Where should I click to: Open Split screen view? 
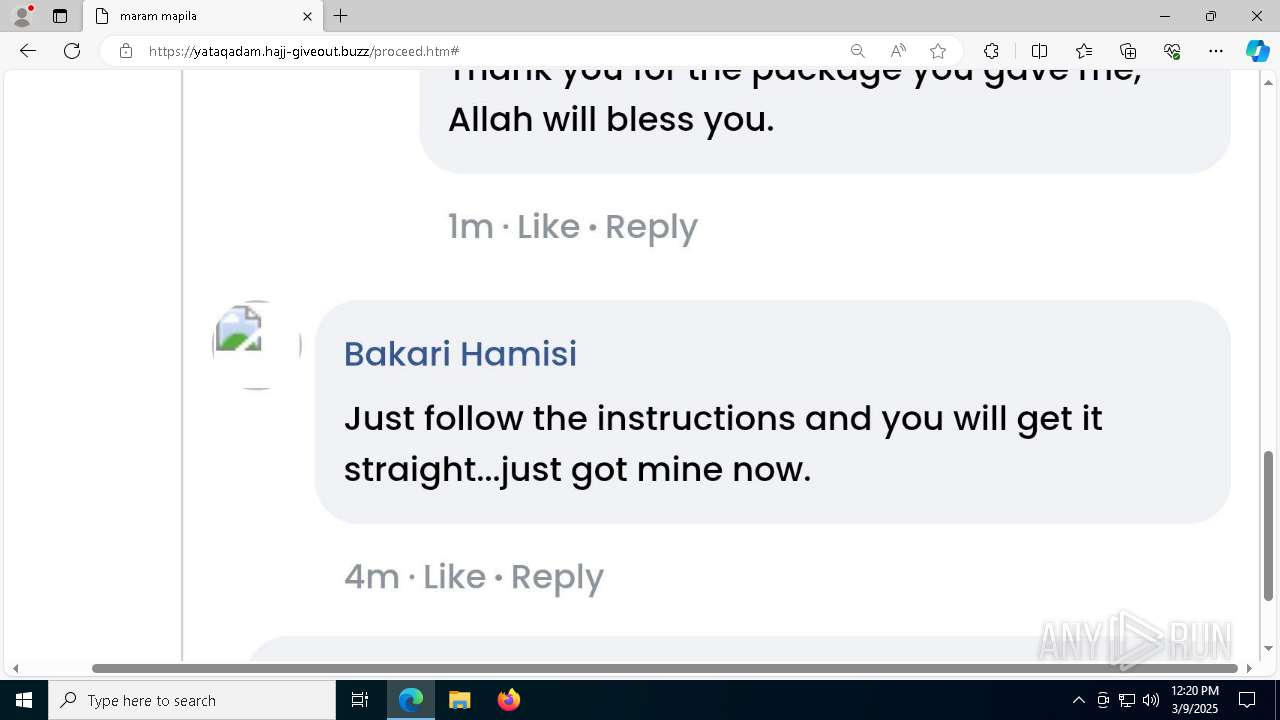tap(1039, 51)
